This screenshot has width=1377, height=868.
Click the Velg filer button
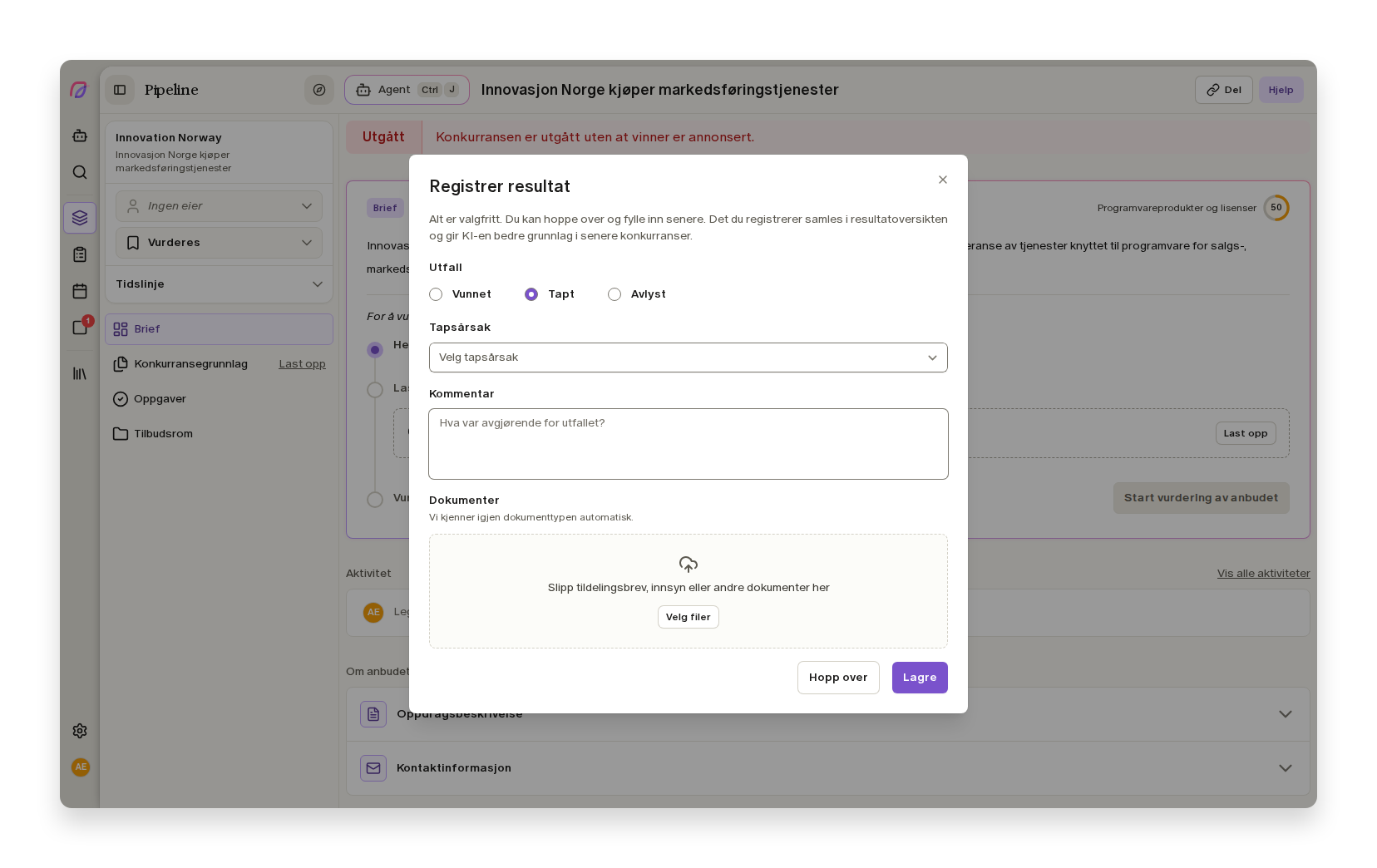tap(688, 617)
